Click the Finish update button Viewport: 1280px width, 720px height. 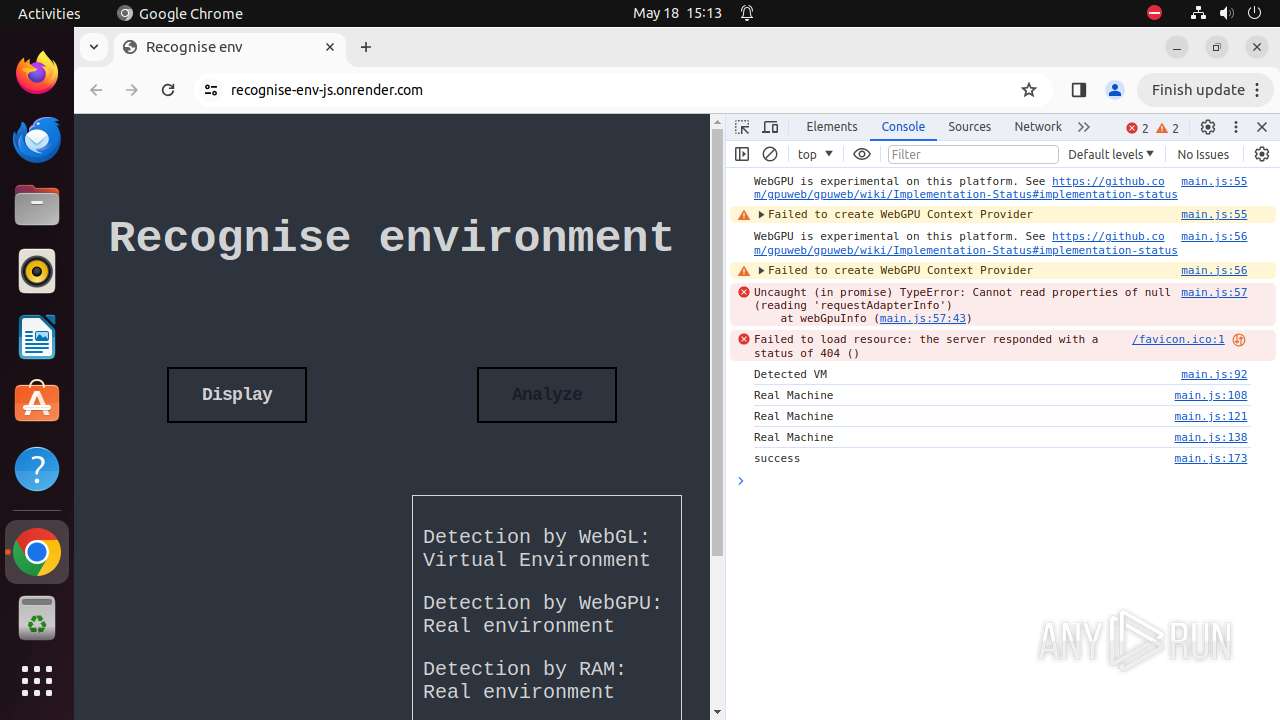[1198, 90]
